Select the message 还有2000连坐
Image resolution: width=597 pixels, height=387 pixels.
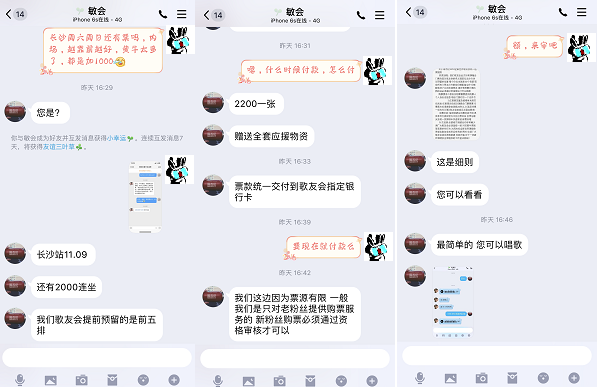point(66,287)
